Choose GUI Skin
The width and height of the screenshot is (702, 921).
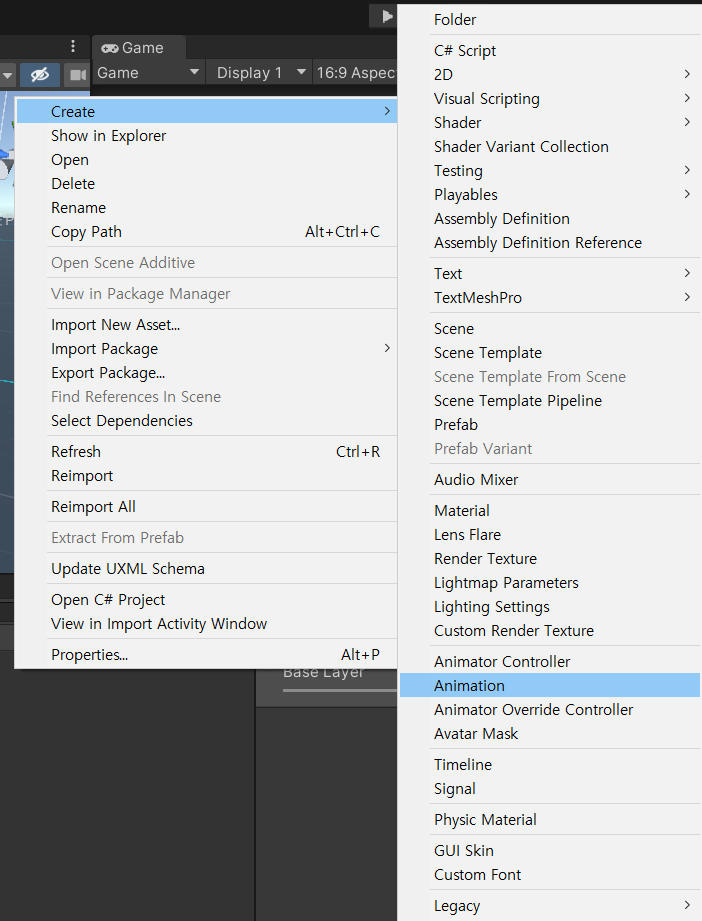[x=550, y=851]
